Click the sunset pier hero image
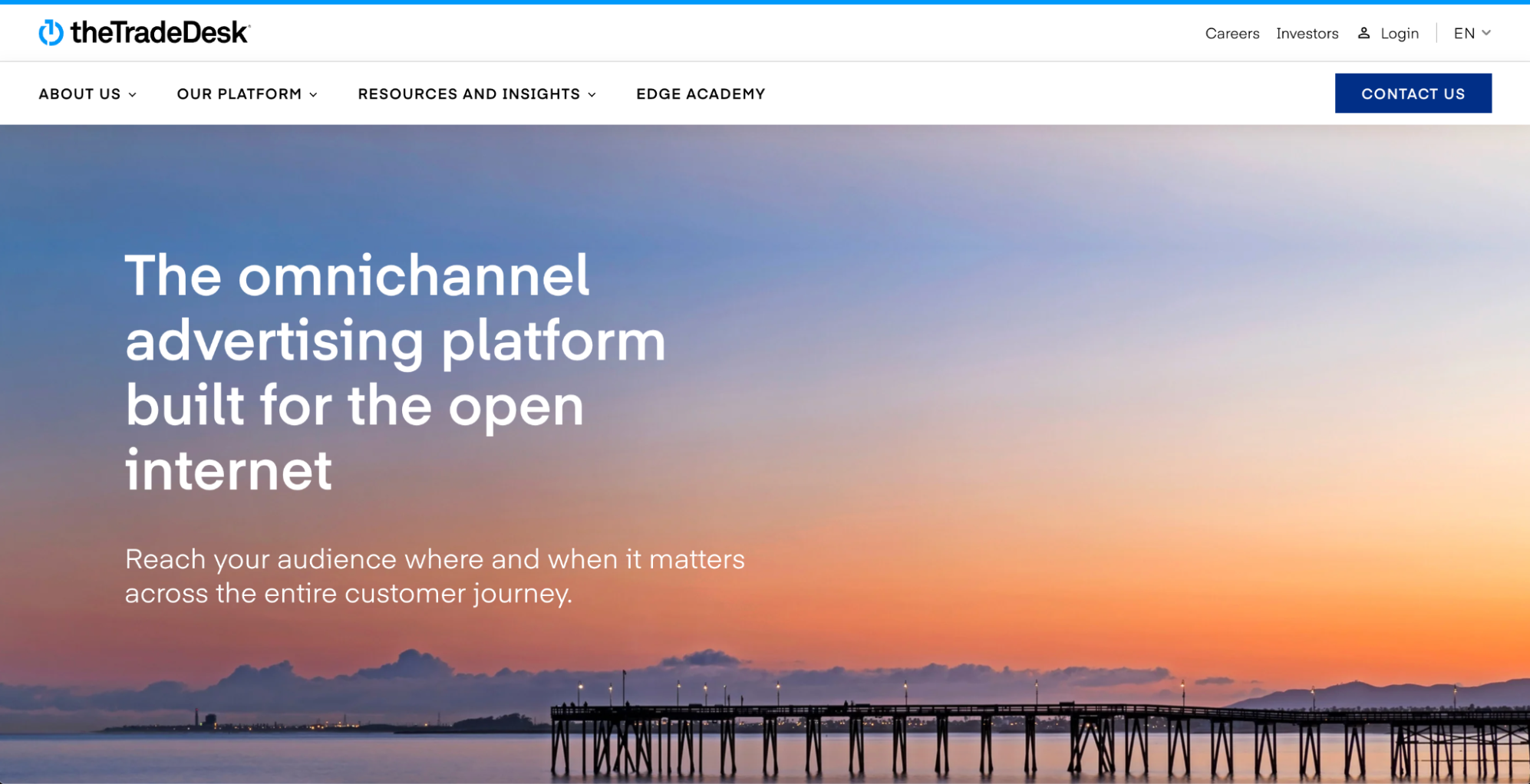 click(x=1113, y=460)
